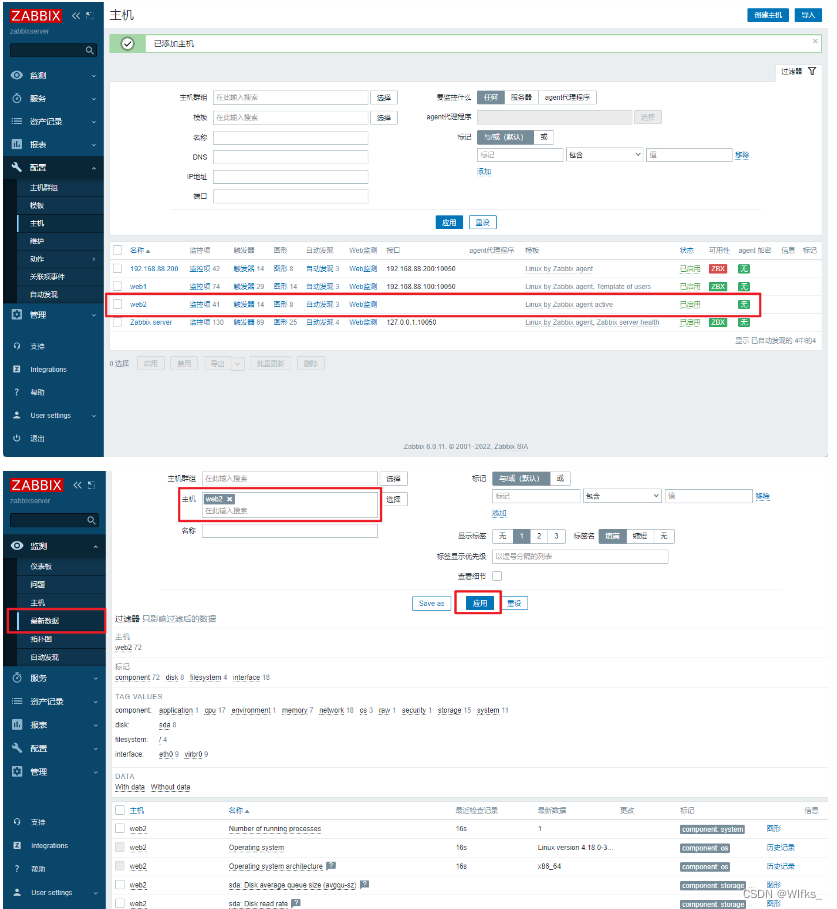This screenshot has width=837, height=909.
Task: Expand the 服务 menu in the upper sidebar
Action: point(54,99)
